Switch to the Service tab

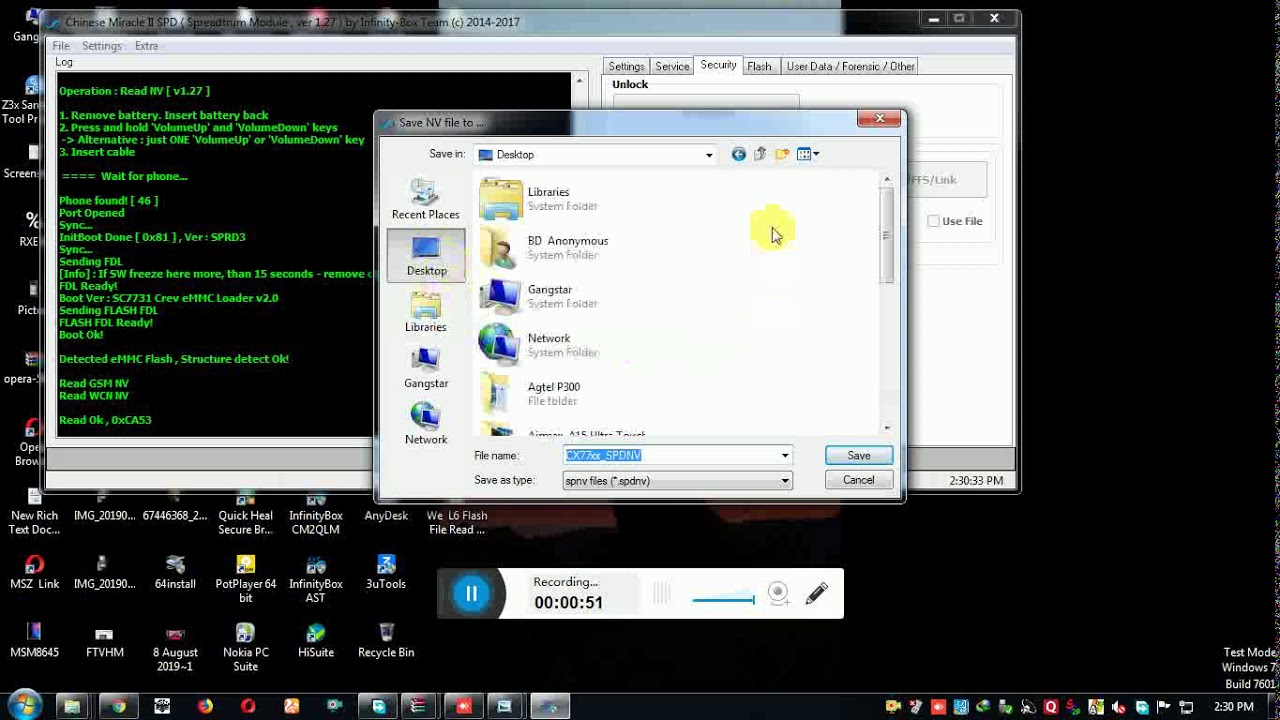point(672,66)
